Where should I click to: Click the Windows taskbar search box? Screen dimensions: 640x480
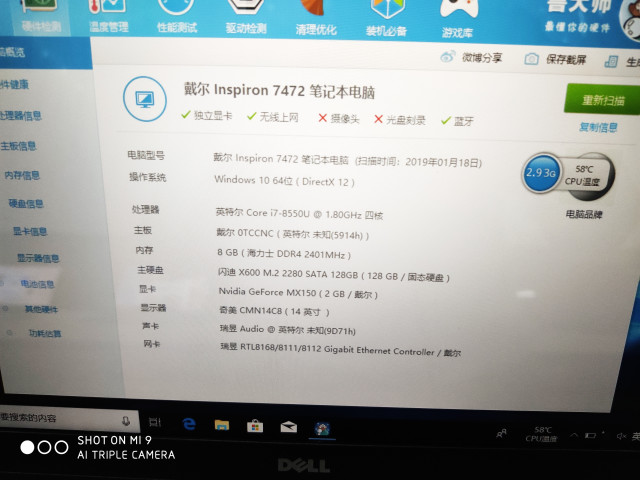click(x=69, y=418)
